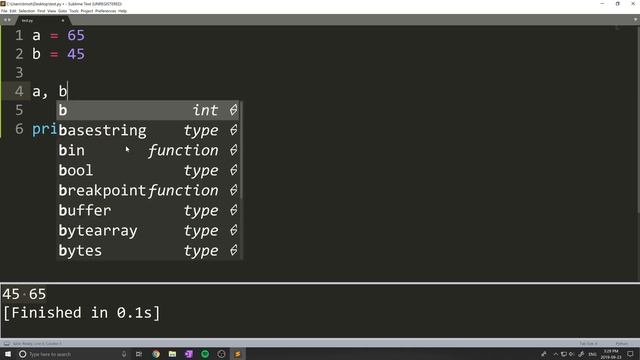This screenshot has width=640, height=360.
Task: Click the details icon beside bool
Action: point(233,170)
